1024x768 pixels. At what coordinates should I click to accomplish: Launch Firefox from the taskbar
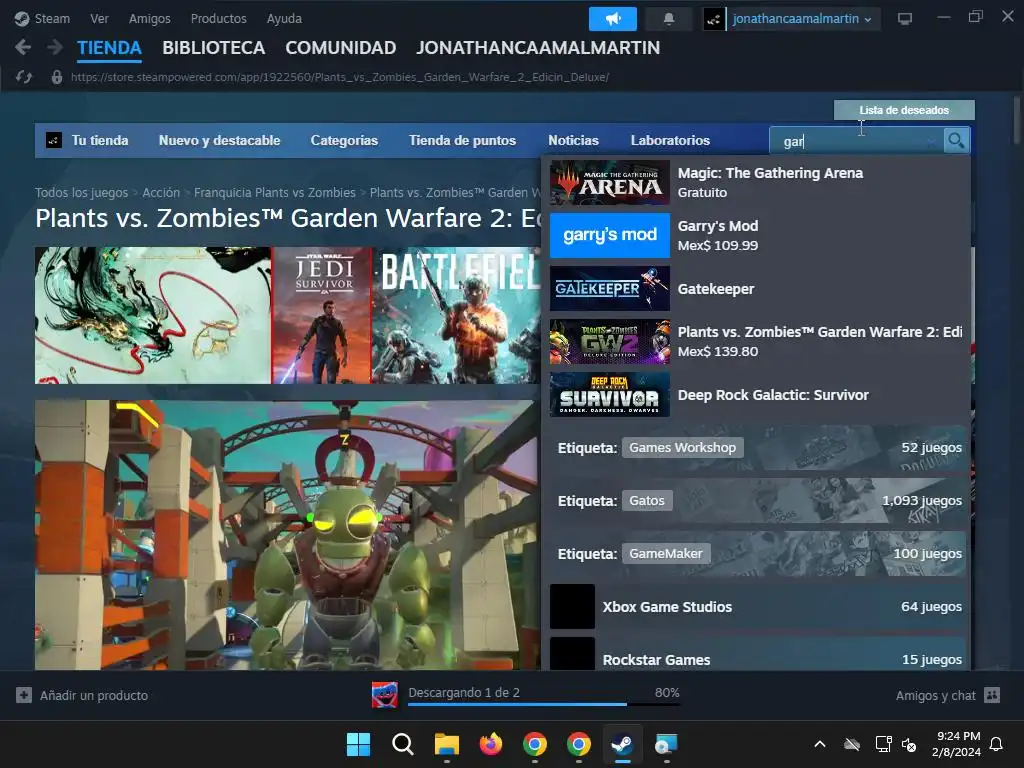click(490, 744)
